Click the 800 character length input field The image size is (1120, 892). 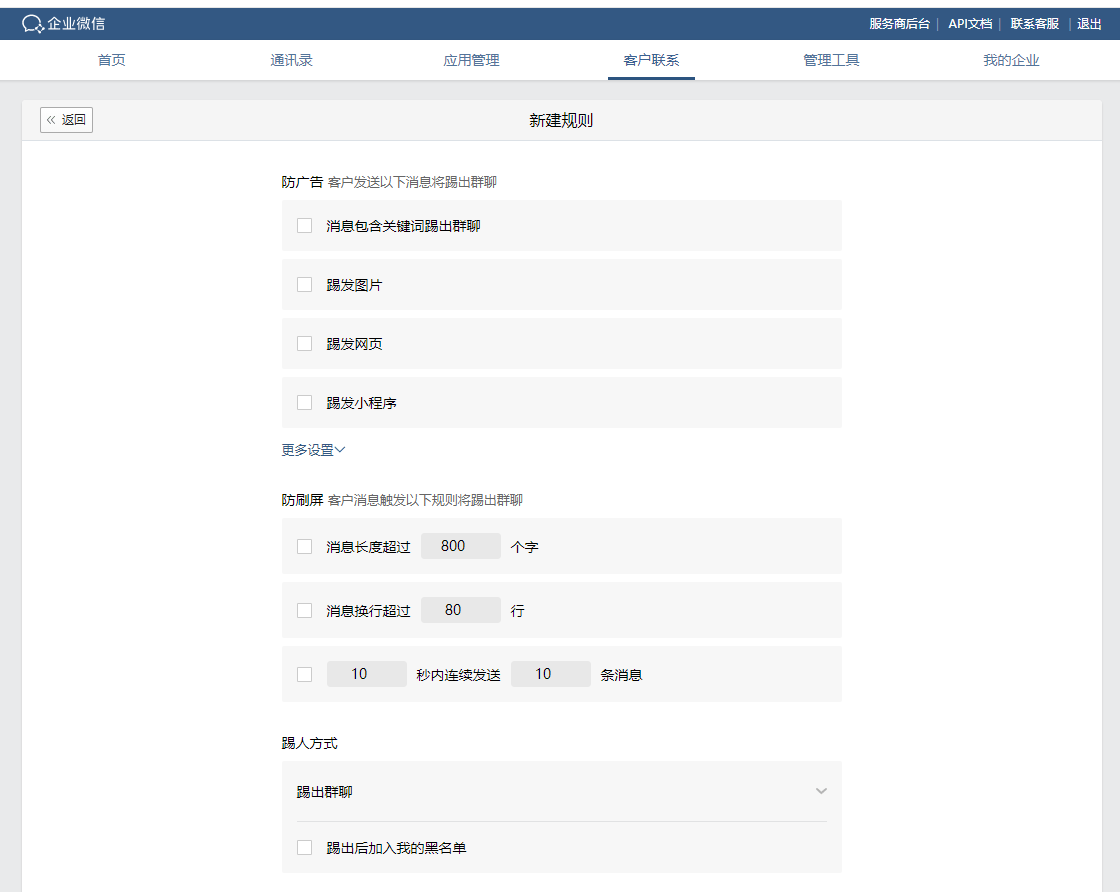tap(460, 546)
